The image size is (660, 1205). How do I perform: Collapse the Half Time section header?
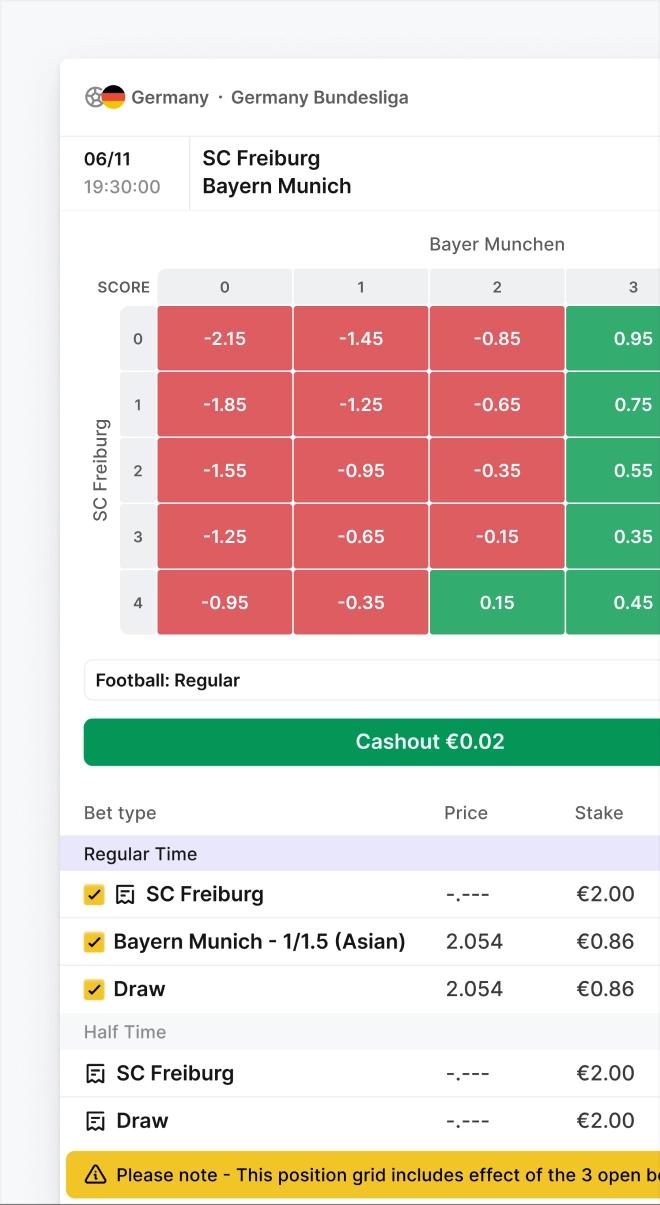coord(125,1032)
